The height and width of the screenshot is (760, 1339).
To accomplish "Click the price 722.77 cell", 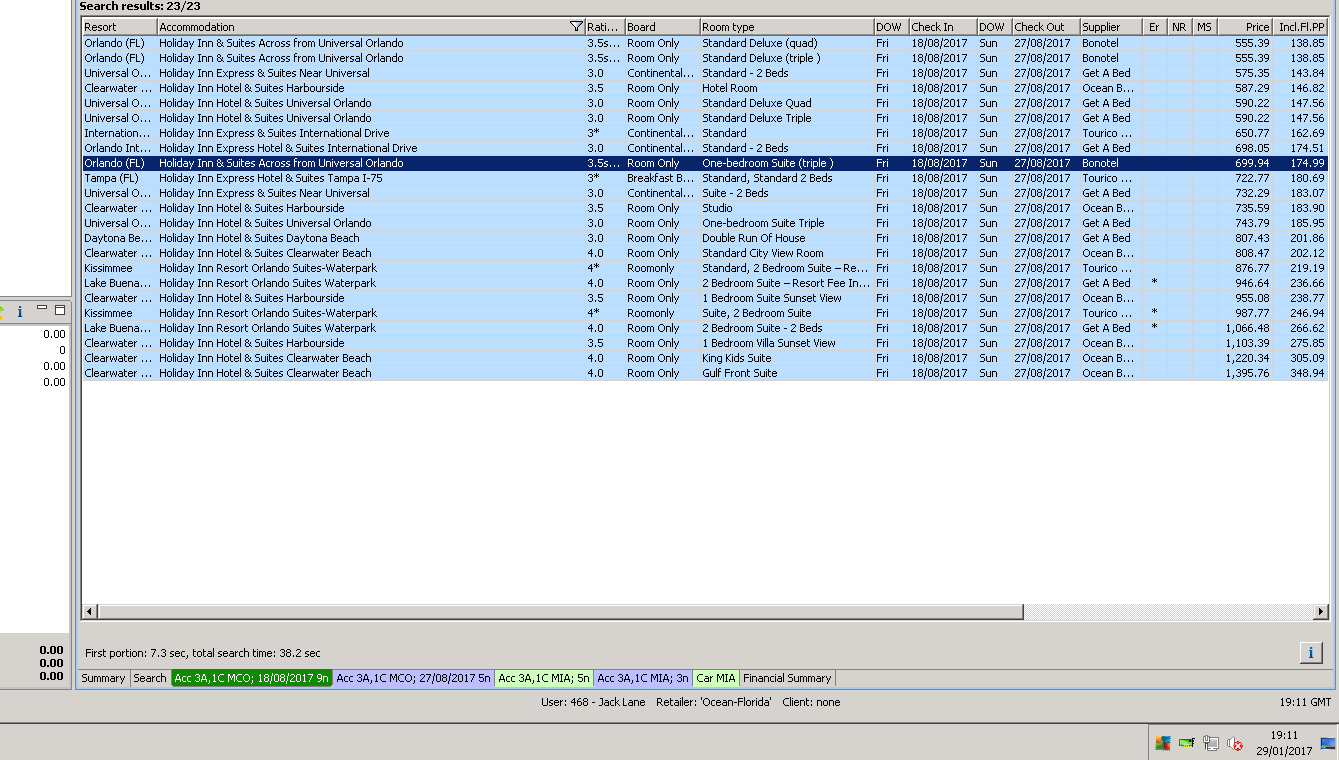I will [x=1246, y=178].
